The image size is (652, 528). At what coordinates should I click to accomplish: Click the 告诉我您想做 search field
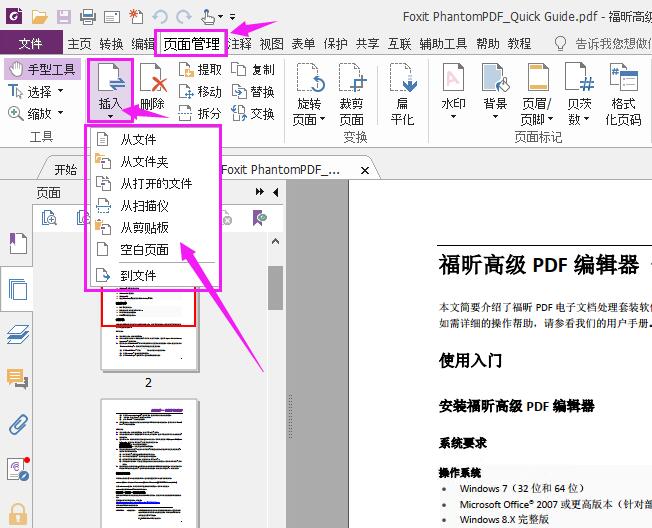(x=611, y=44)
